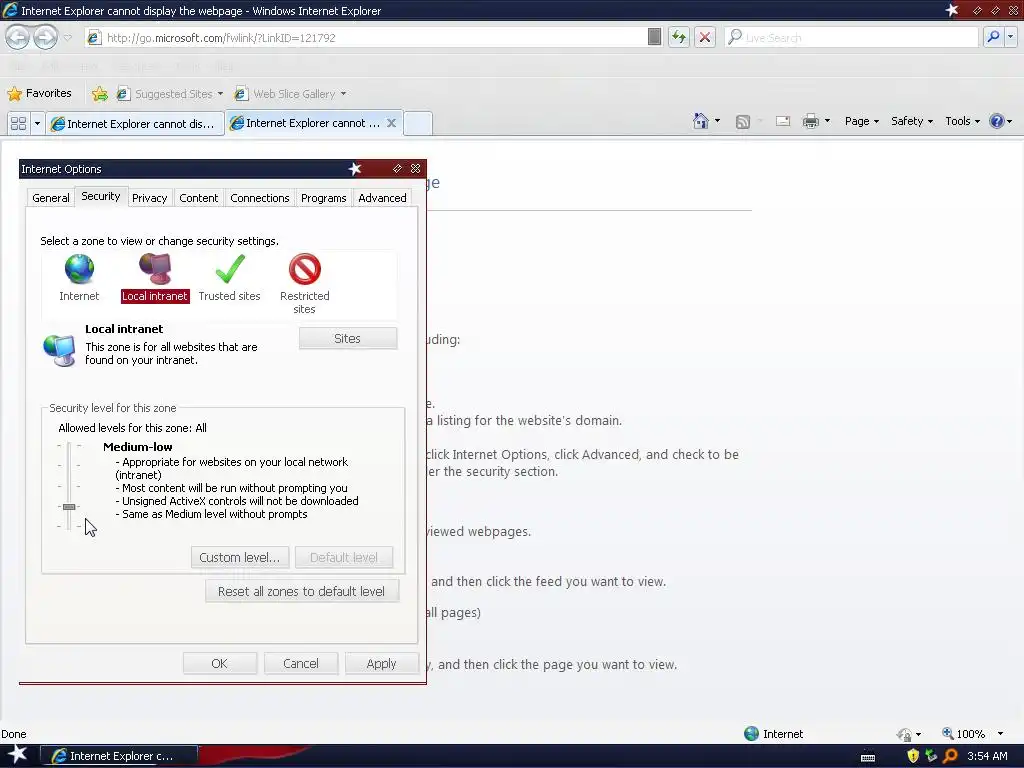Click the security level slider thumb

pyautogui.click(x=69, y=507)
